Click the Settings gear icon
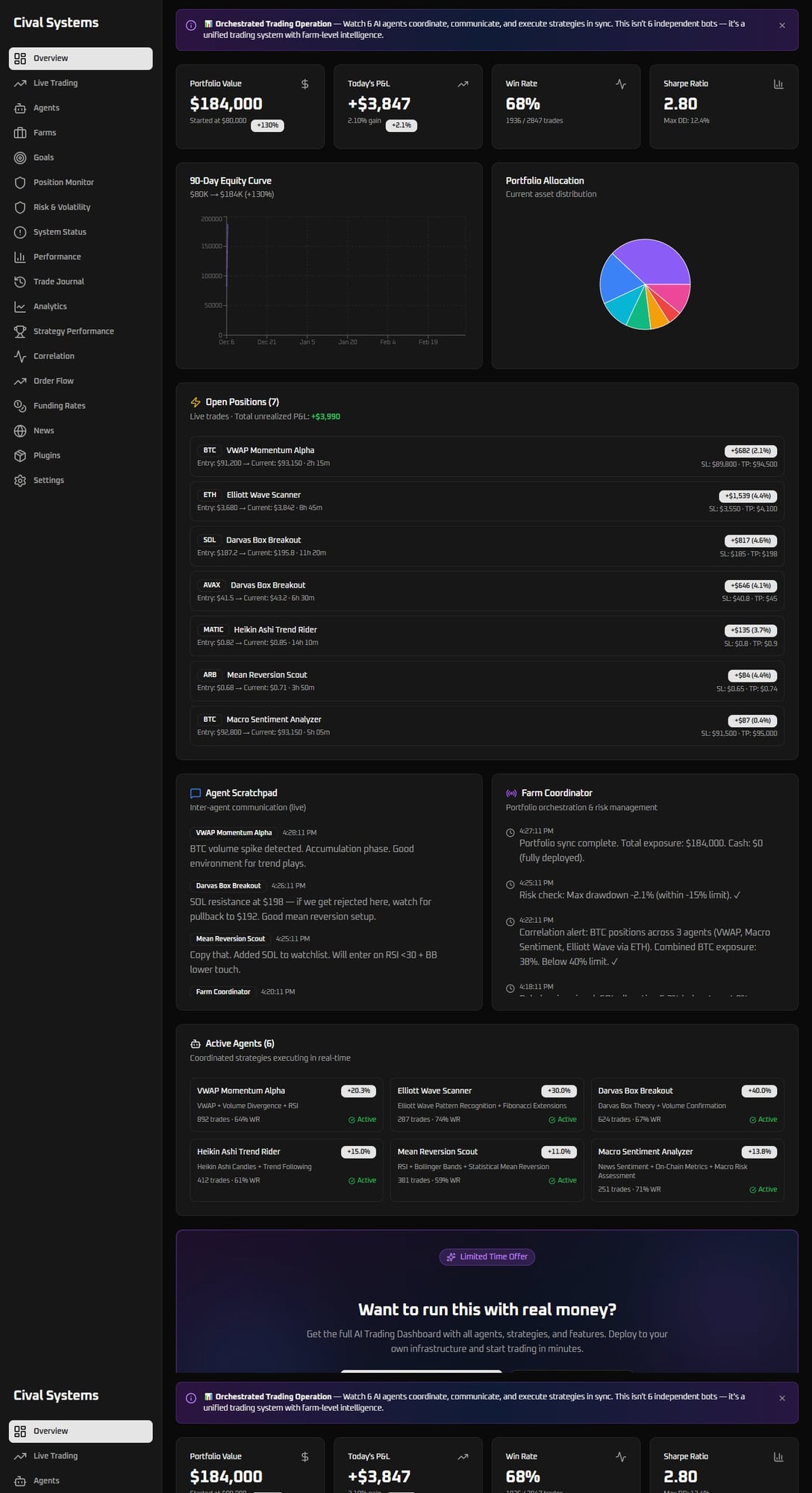 [20, 481]
